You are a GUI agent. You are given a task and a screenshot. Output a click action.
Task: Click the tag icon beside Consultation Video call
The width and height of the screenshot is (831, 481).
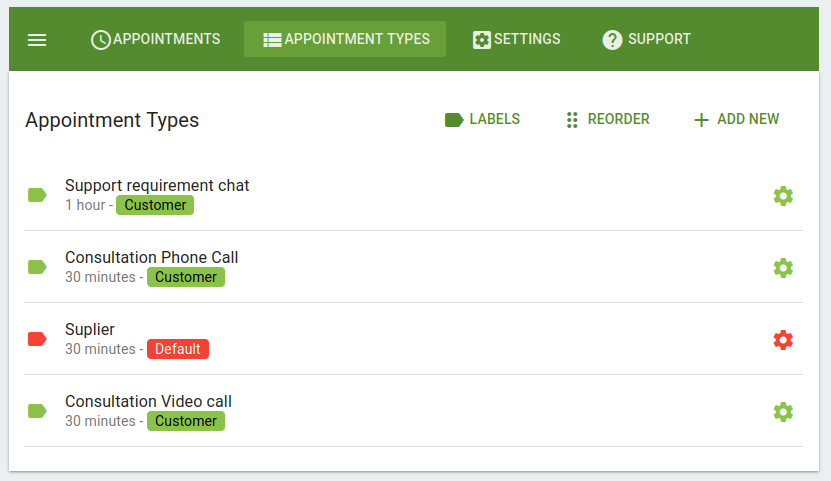(37, 411)
